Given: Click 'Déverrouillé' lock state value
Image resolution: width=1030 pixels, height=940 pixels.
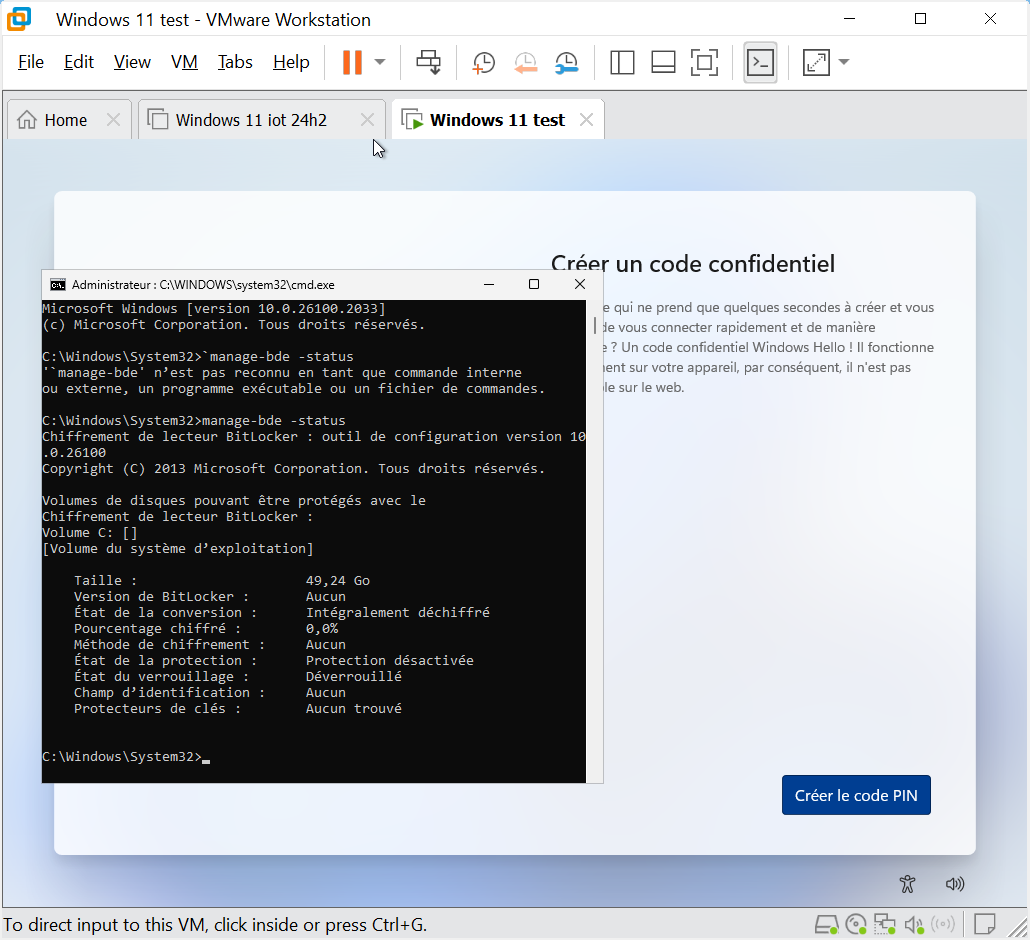Looking at the screenshot, I should click(x=353, y=677).
